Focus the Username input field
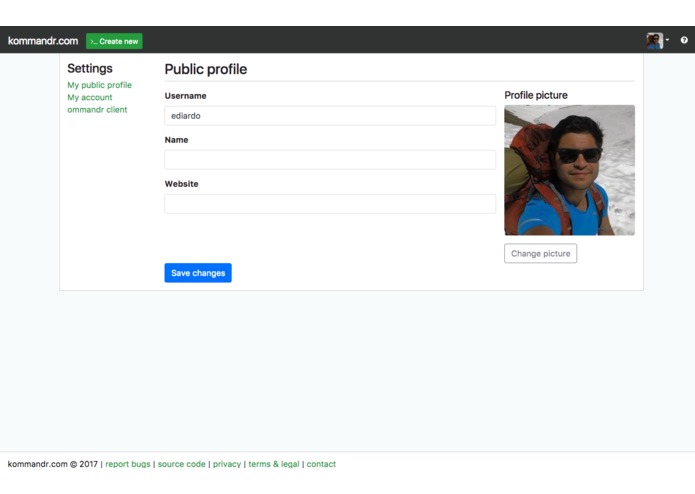695x494 pixels. tap(330, 116)
